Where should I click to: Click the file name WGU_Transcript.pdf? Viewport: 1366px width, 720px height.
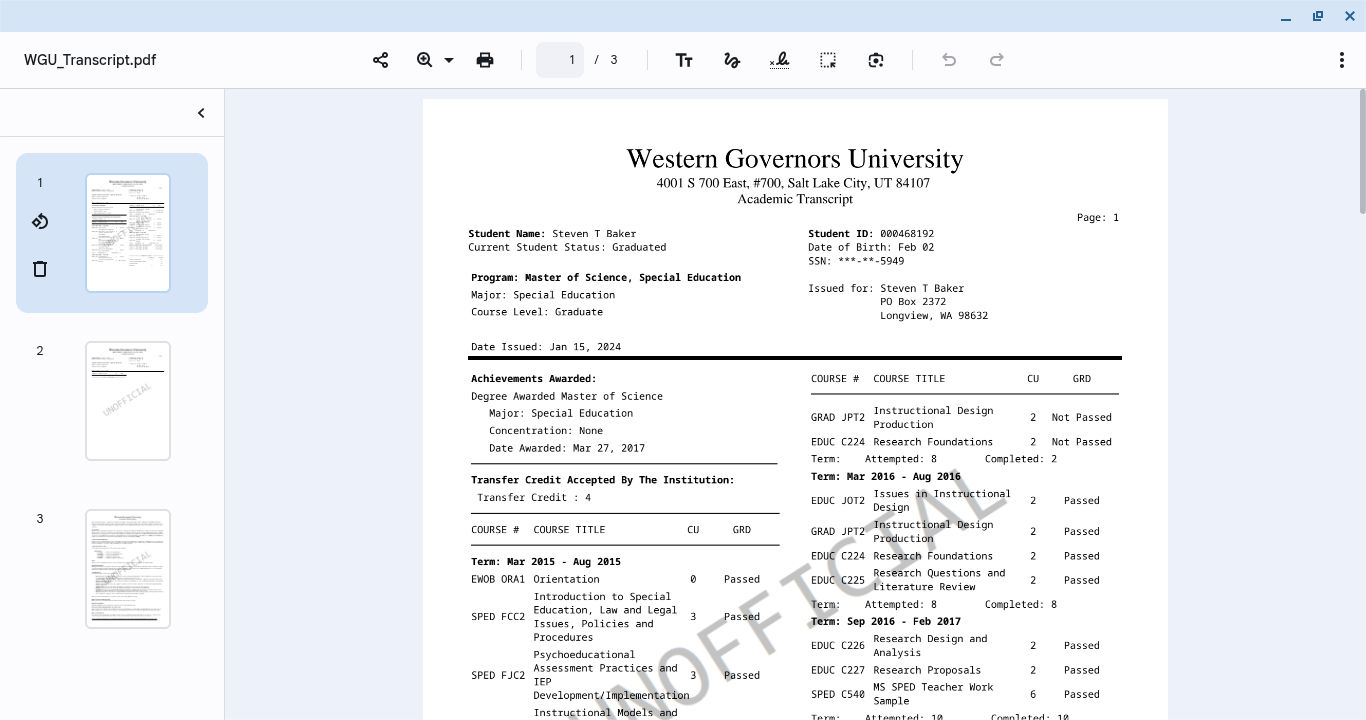(x=90, y=60)
